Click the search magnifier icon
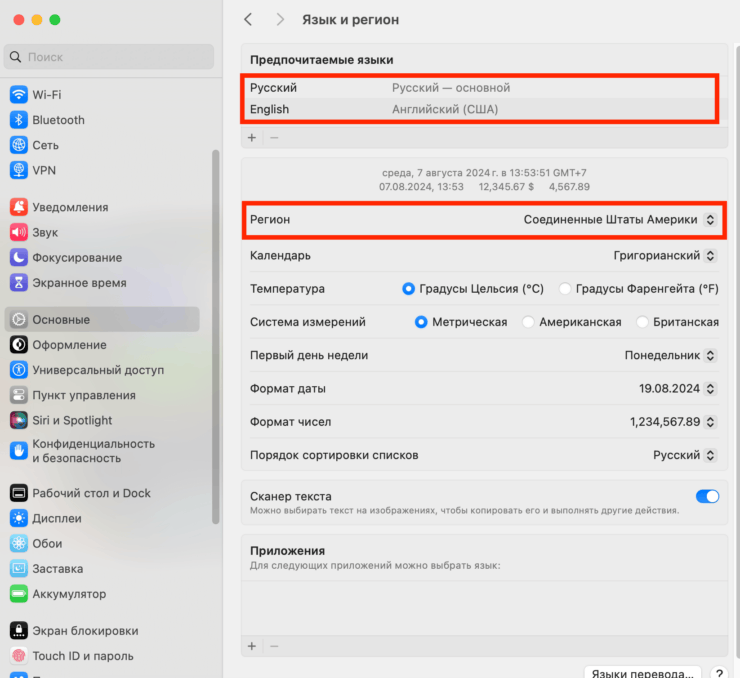 point(15,57)
